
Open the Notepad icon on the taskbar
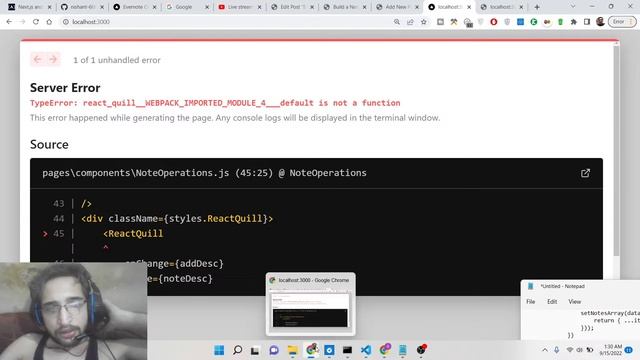click(402, 350)
